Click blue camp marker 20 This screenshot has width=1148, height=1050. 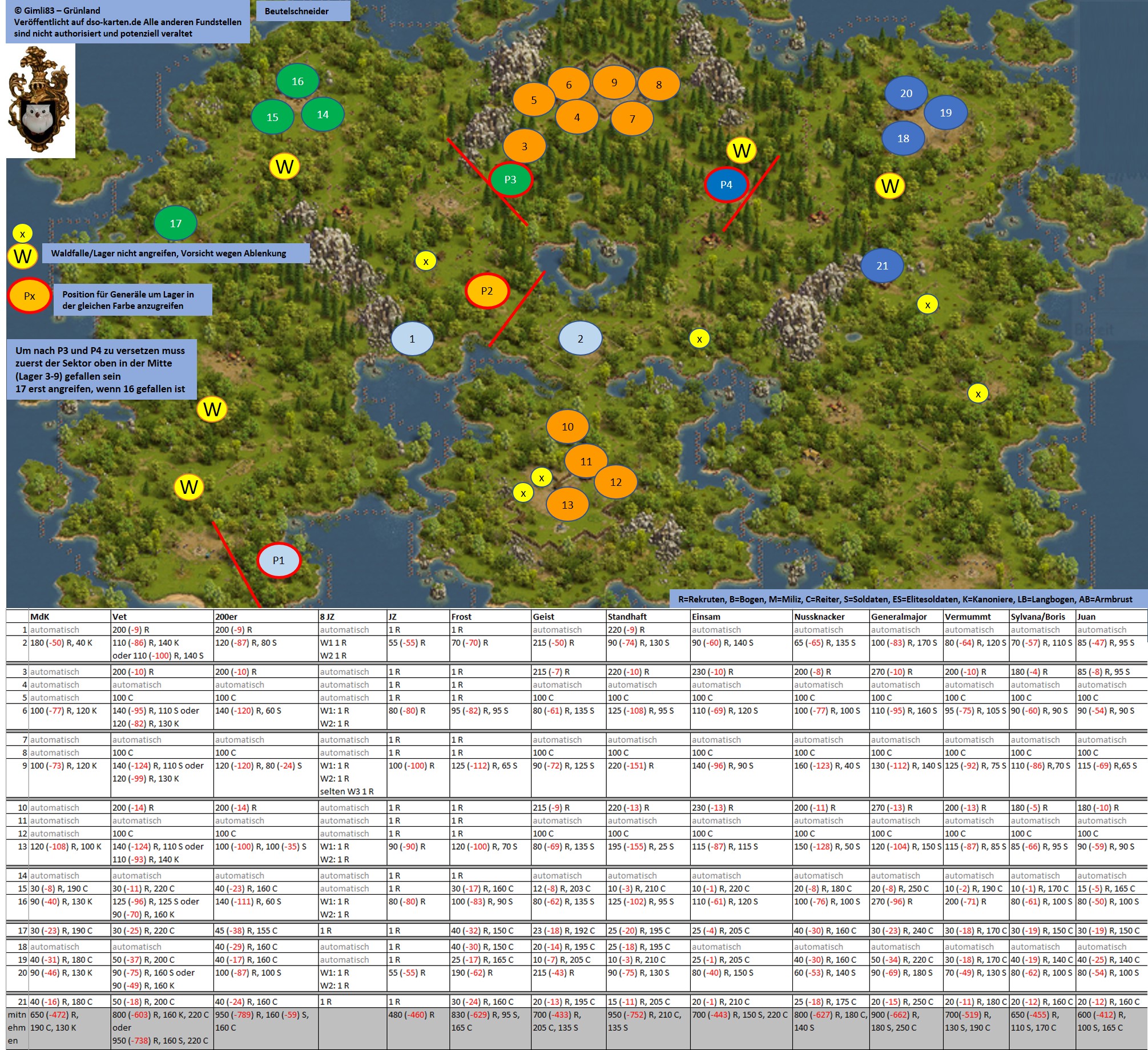tap(906, 93)
